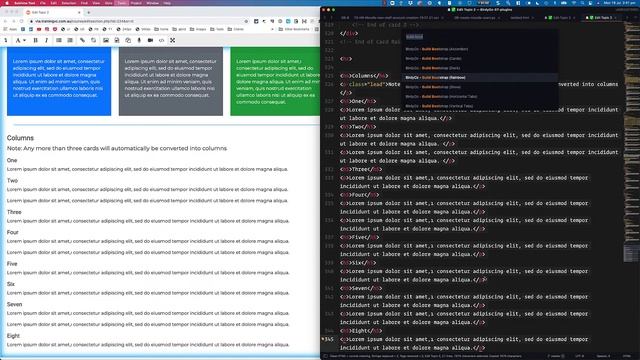Open the Project menu in the menu bar
The image size is (640, 360).
coord(136,3)
